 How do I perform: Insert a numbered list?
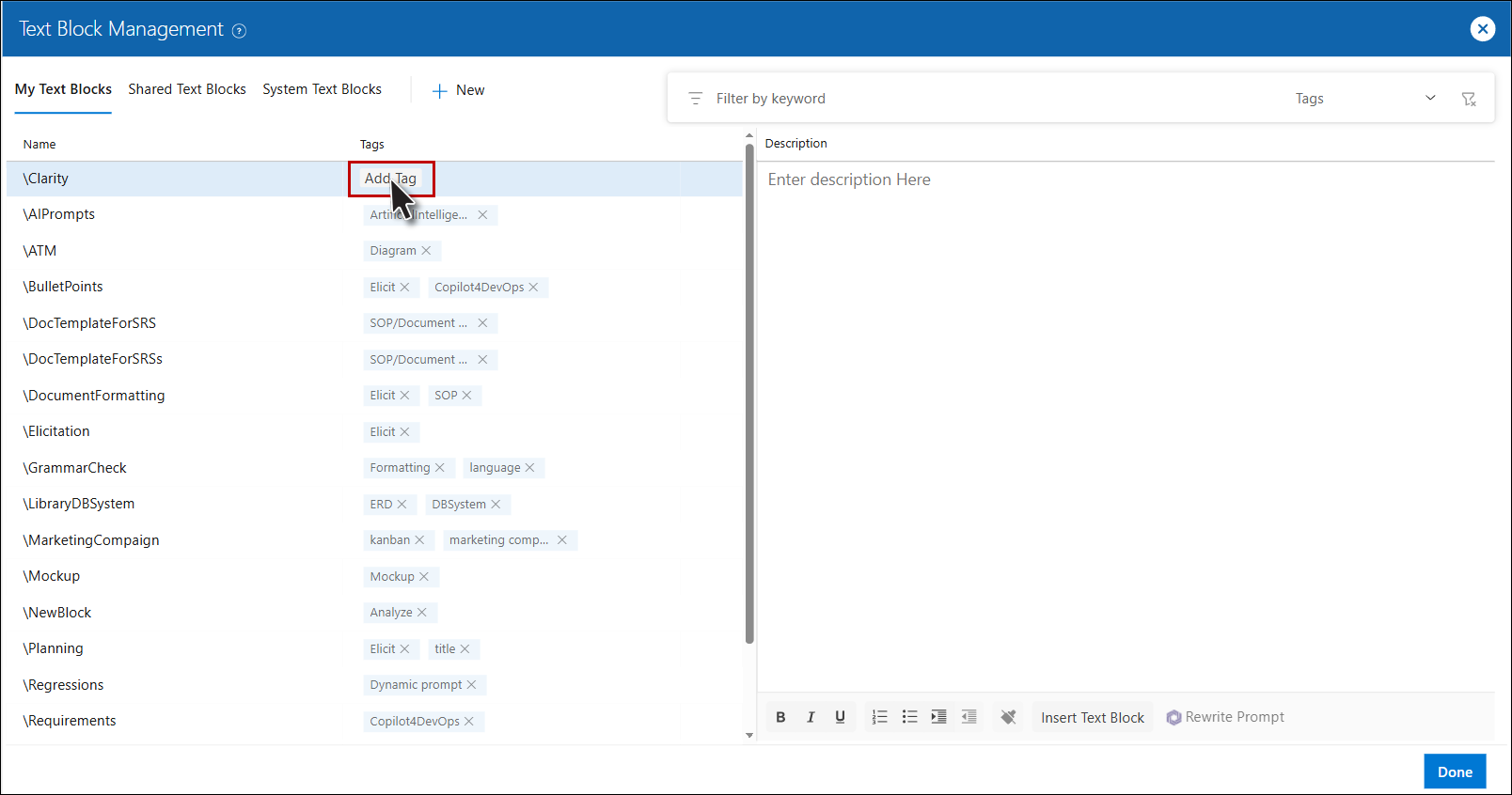pos(880,717)
